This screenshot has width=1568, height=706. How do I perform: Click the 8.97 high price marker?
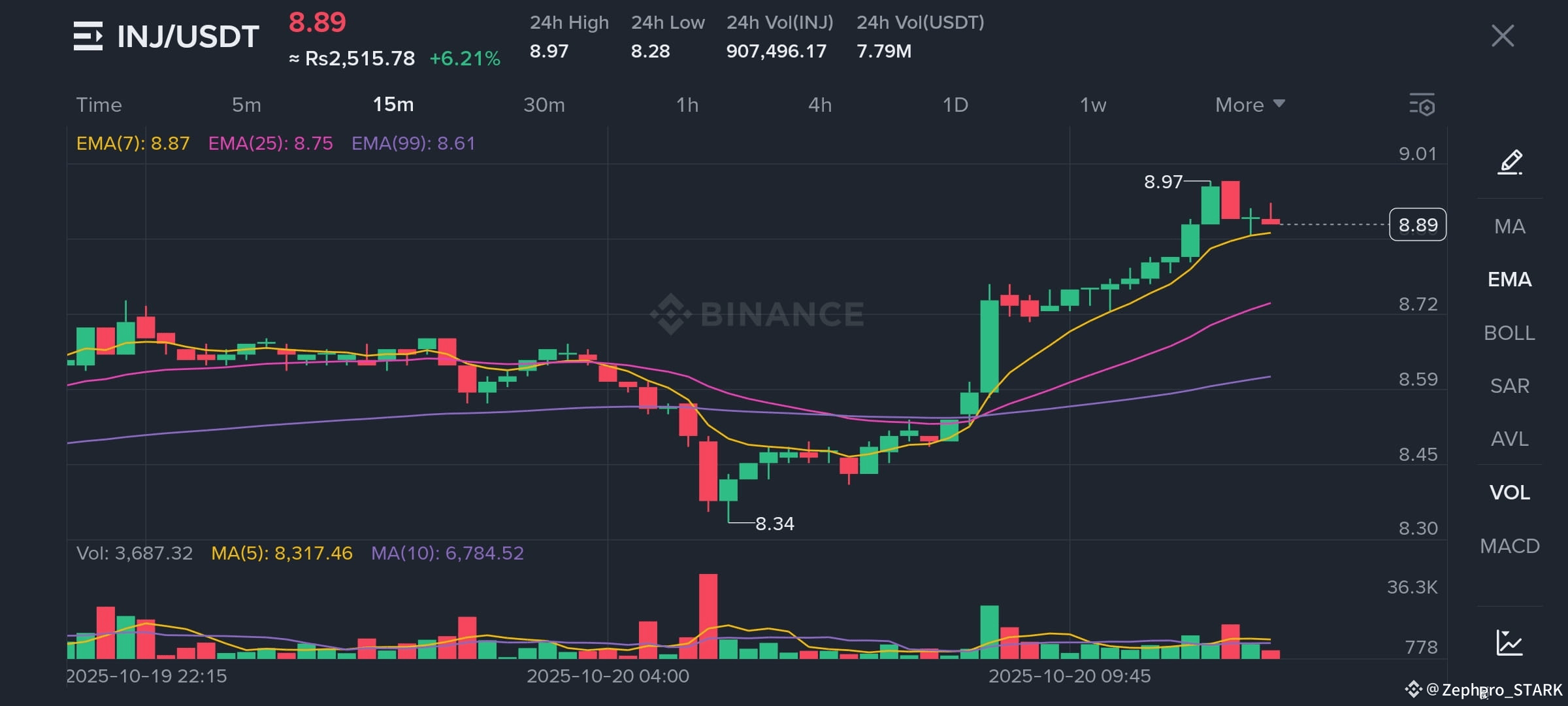pyautogui.click(x=1163, y=182)
